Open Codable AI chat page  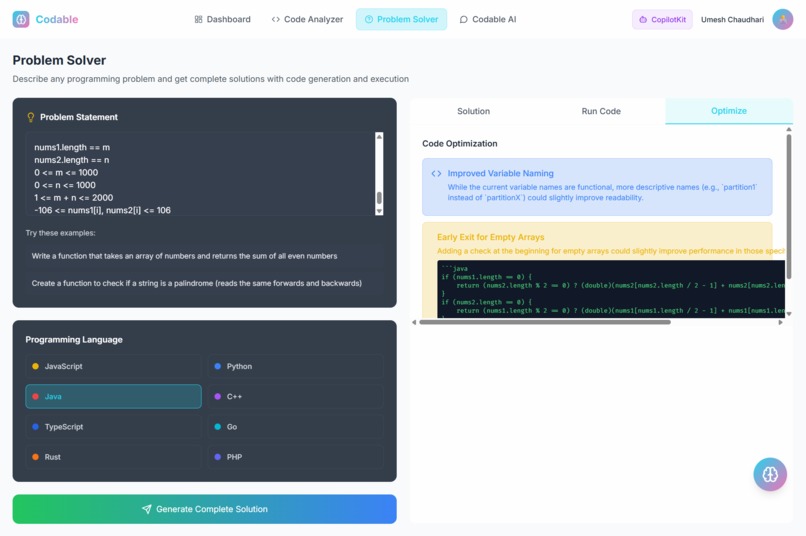(x=487, y=20)
